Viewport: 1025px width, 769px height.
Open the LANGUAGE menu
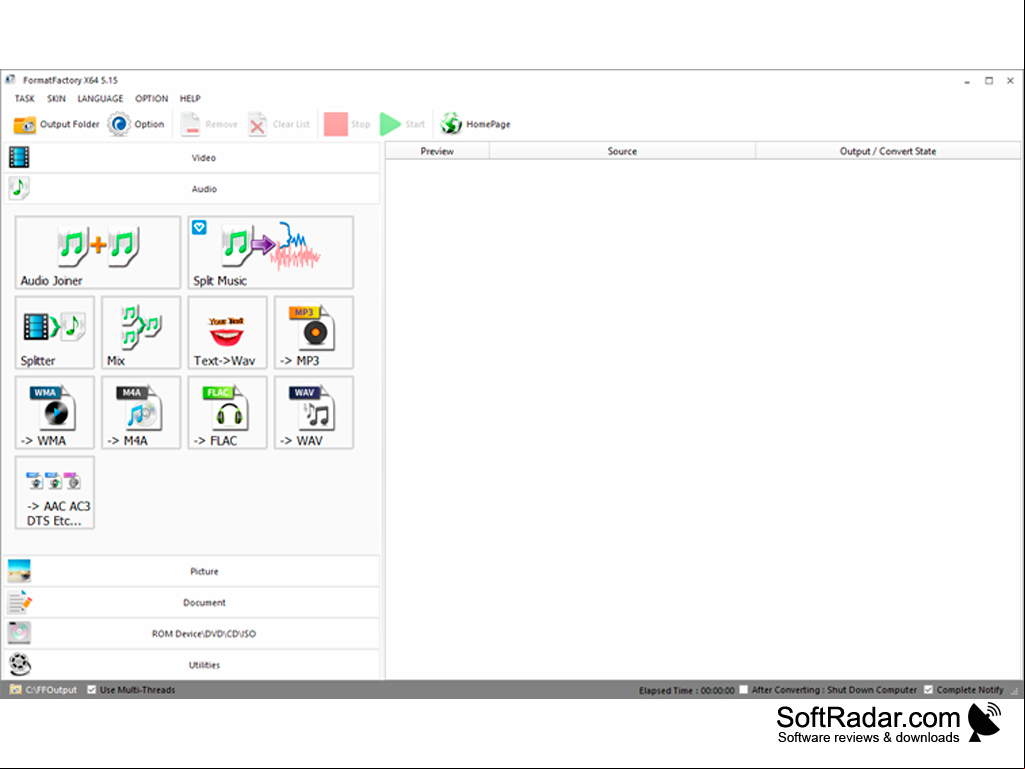click(x=100, y=99)
